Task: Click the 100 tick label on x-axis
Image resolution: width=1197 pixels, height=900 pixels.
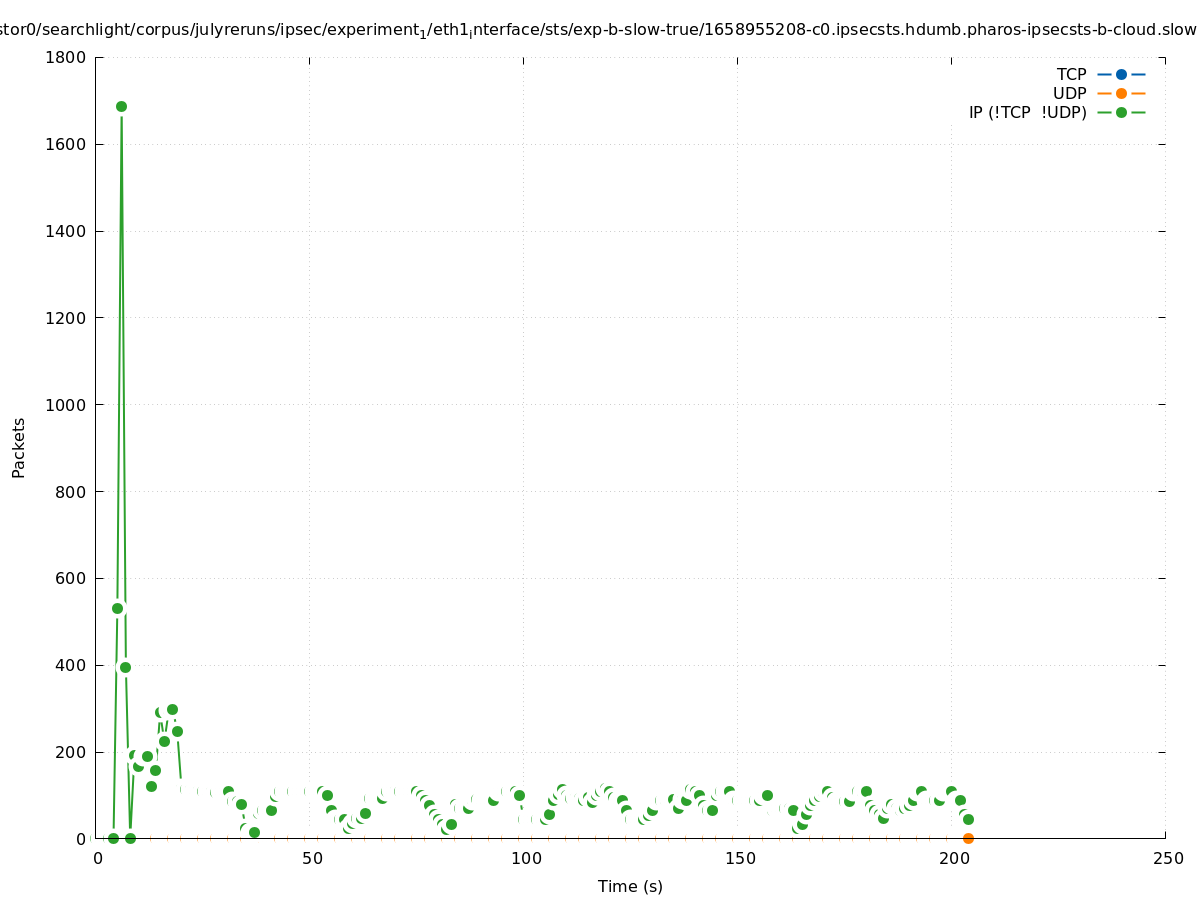Action: (x=525, y=859)
